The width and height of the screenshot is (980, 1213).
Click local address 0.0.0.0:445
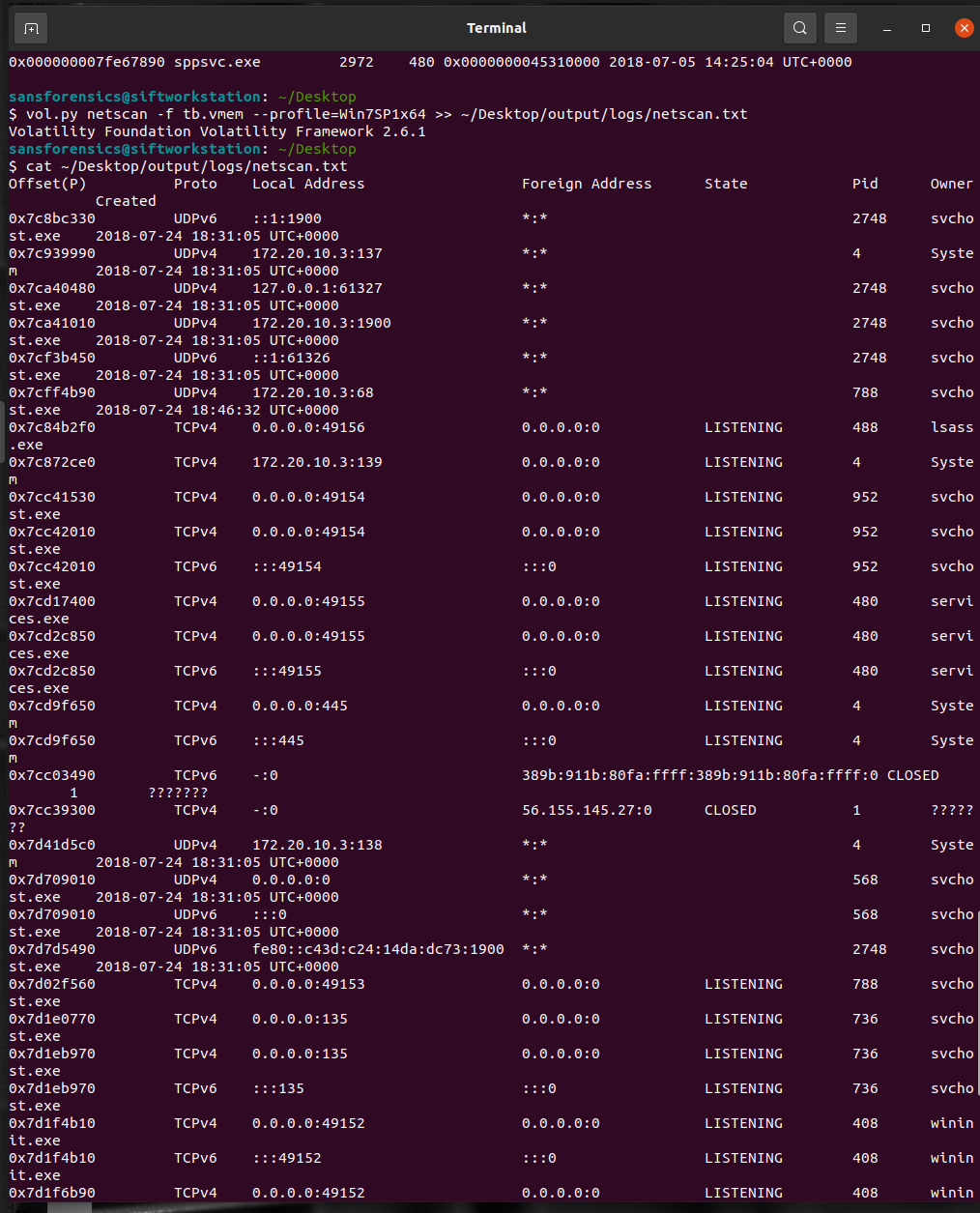click(300, 706)
